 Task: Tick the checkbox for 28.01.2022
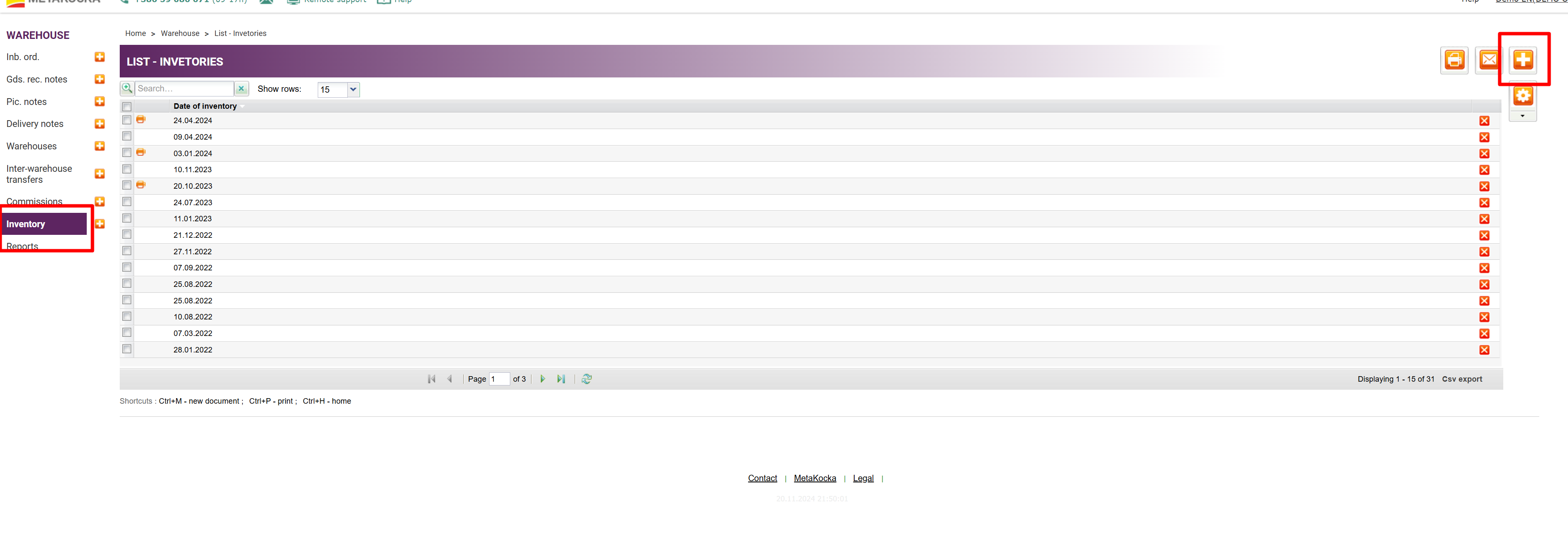click(127, 349)
